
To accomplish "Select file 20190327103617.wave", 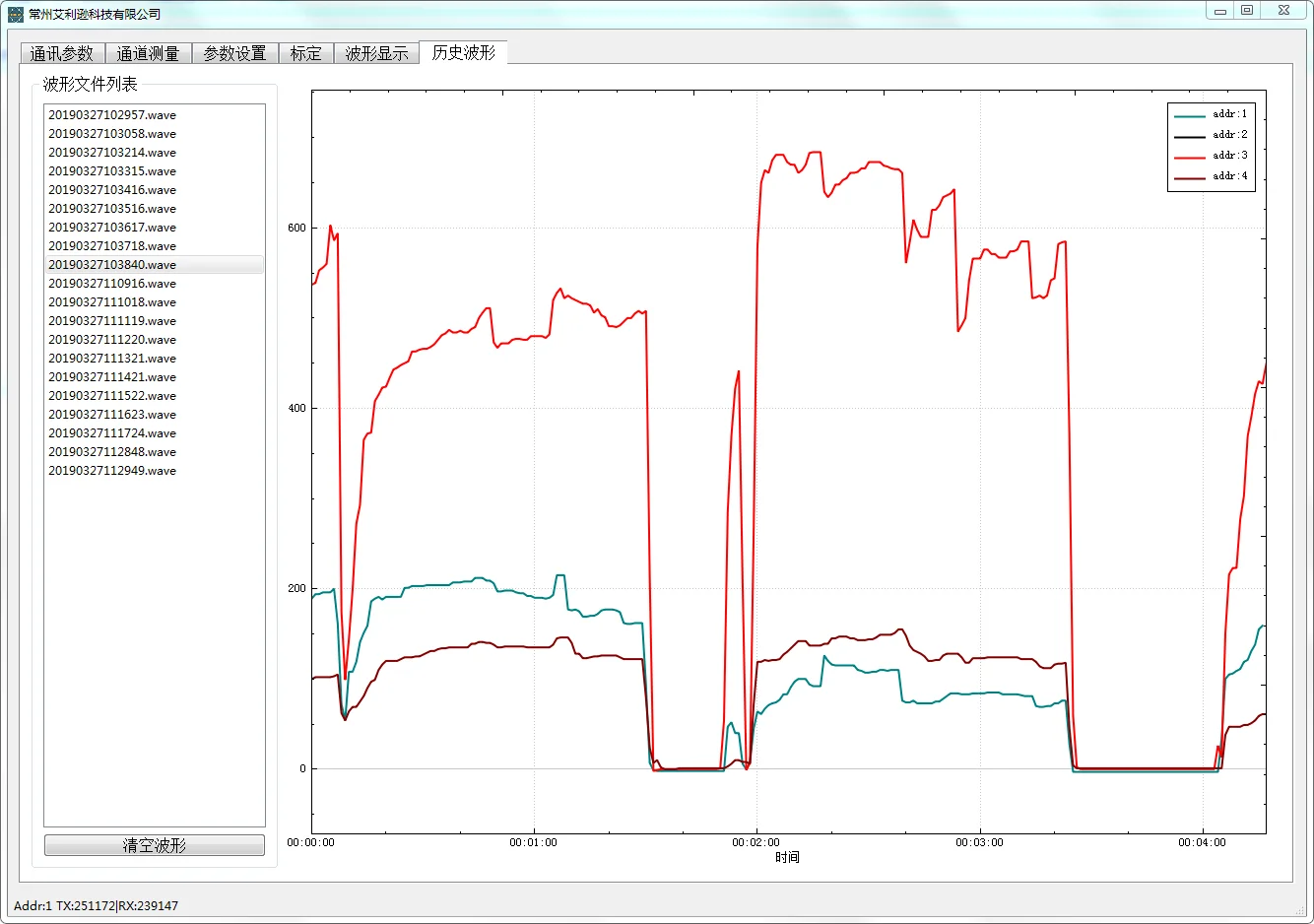I will coord(155,228).
